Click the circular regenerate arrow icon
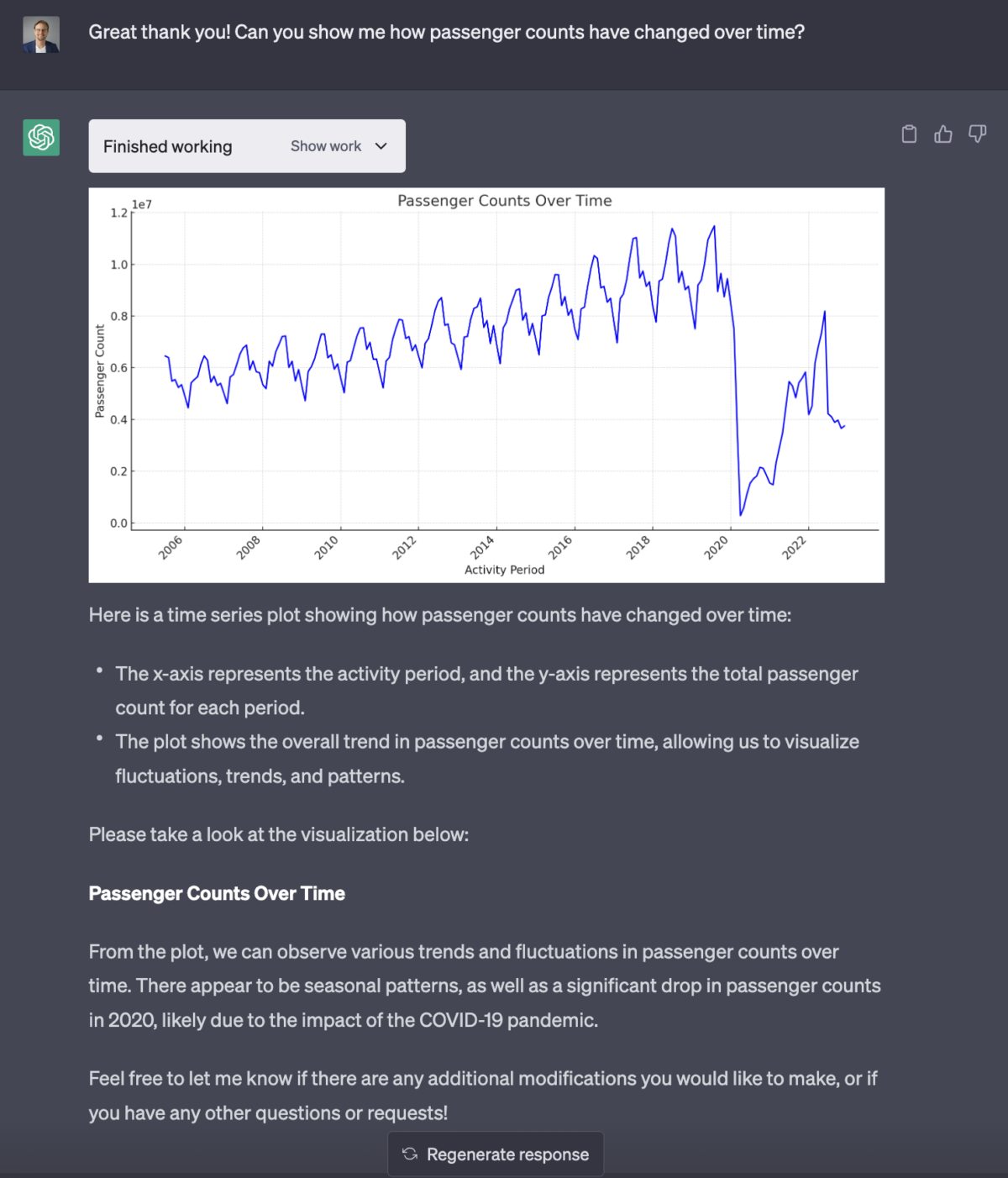The image size is (1008, 1178). (x=410, y=1154)
